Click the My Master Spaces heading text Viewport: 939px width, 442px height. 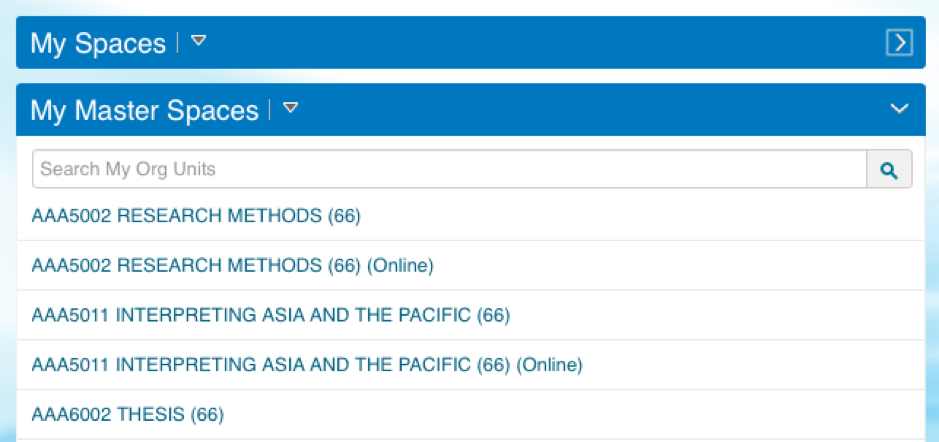[x=144, y=111]
